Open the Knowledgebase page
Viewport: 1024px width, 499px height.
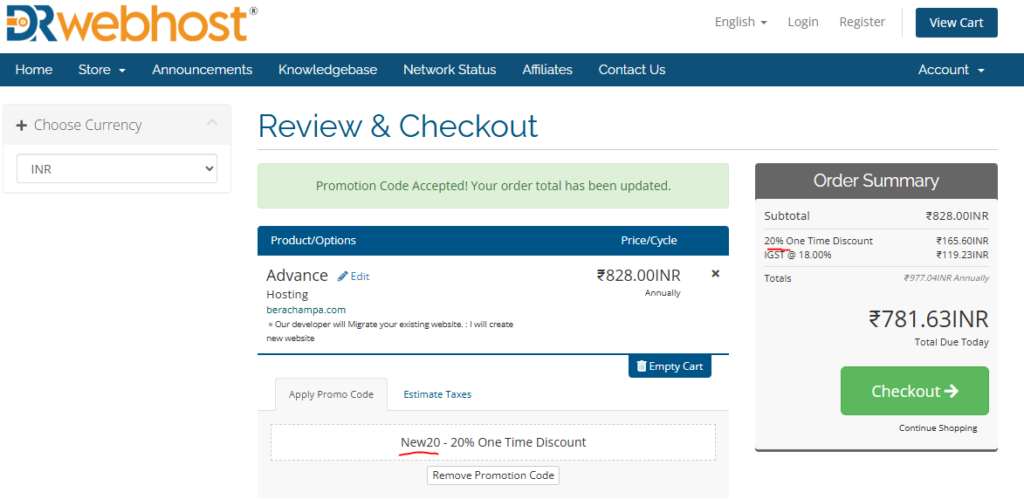click(328, 69)
